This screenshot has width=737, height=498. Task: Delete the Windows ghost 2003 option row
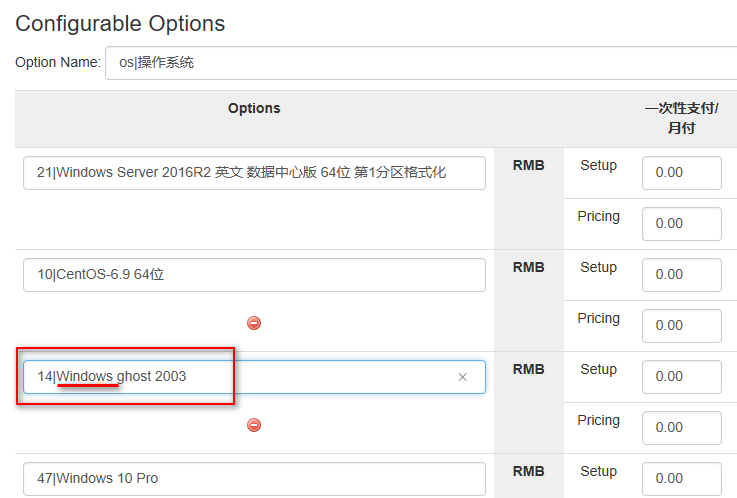(254, 425)
